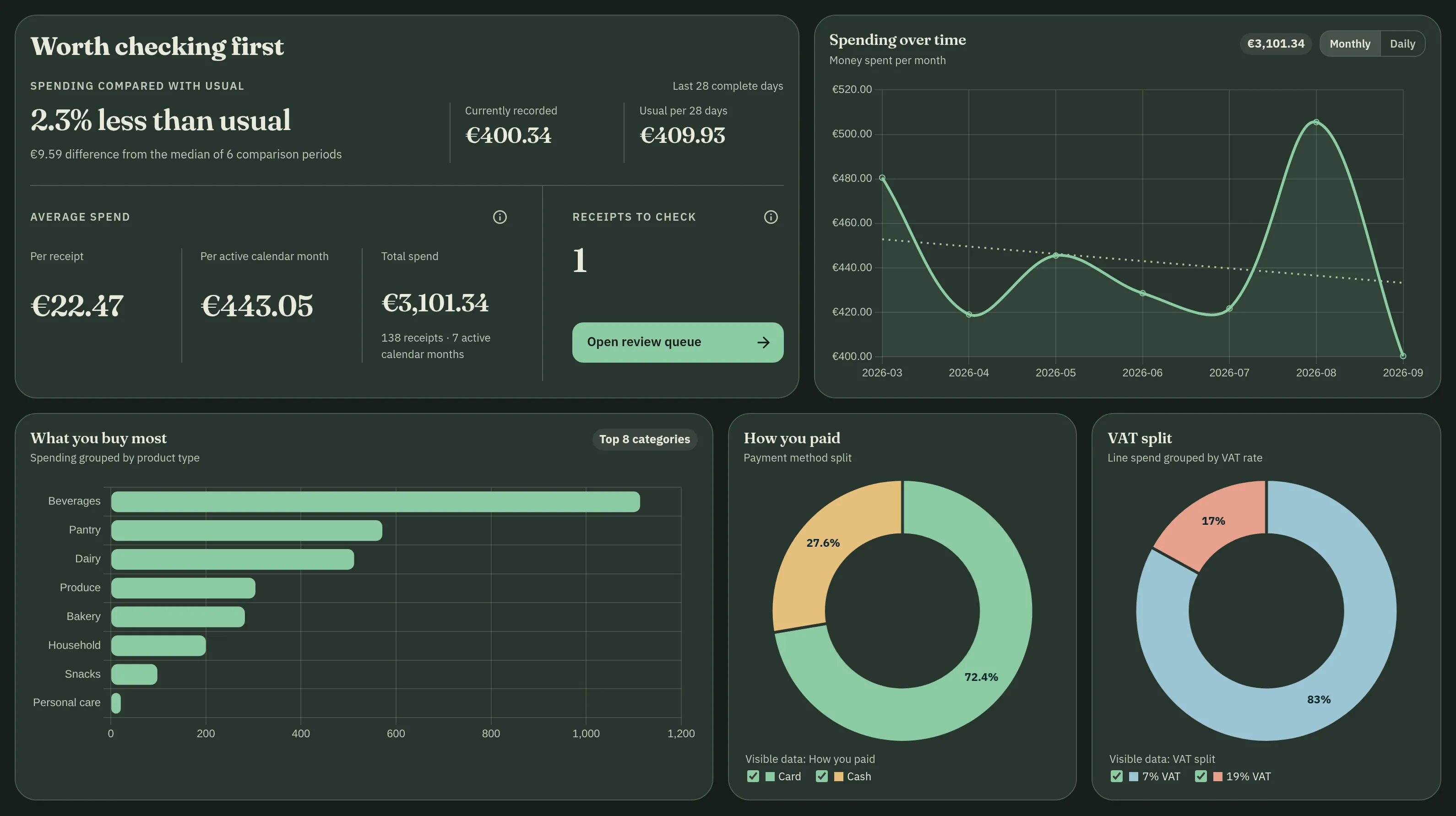Uncheck the Cash checkbox
Viewport: 1456px width, 816px height.
(822, 776)
